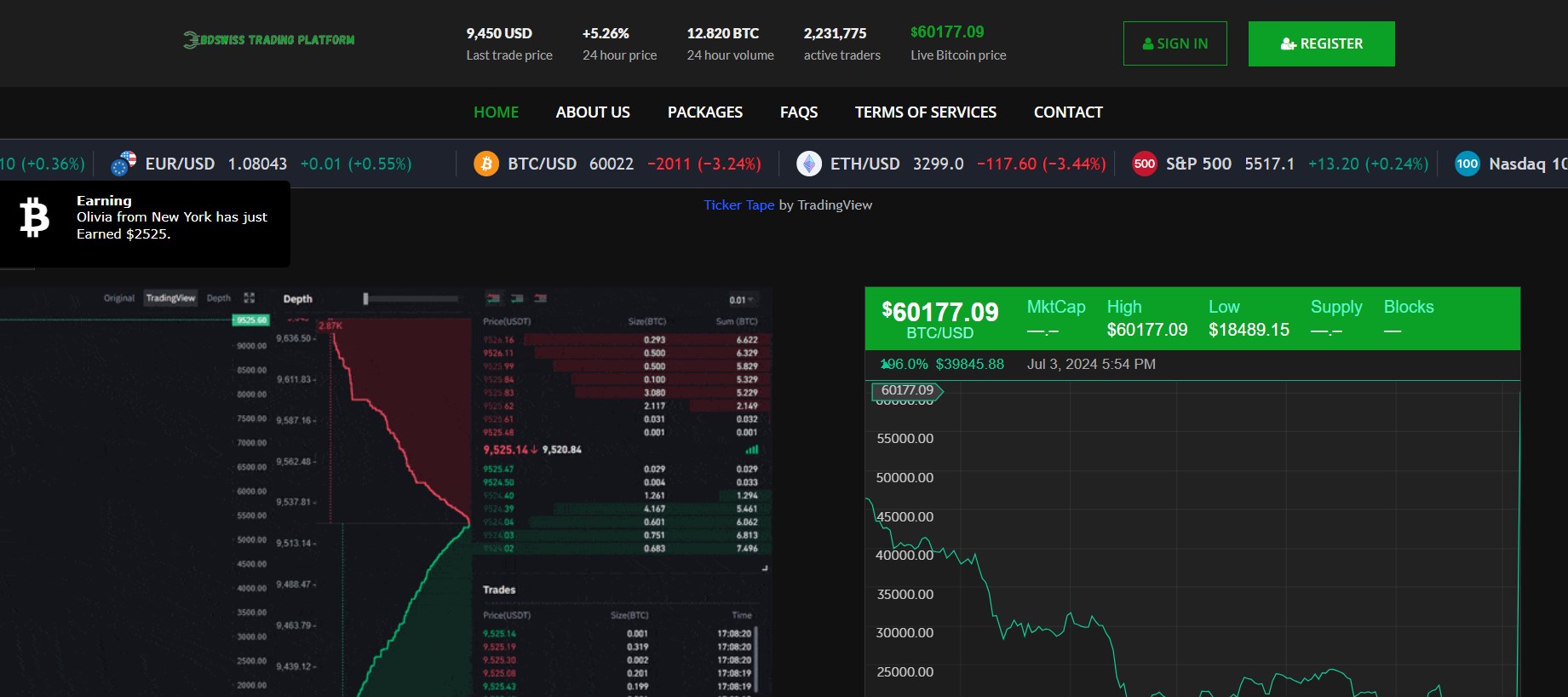The width and height of the screenshot is (1568, 697).
Task: Adjust the Depth slider handle
Action: pos(365,299)
